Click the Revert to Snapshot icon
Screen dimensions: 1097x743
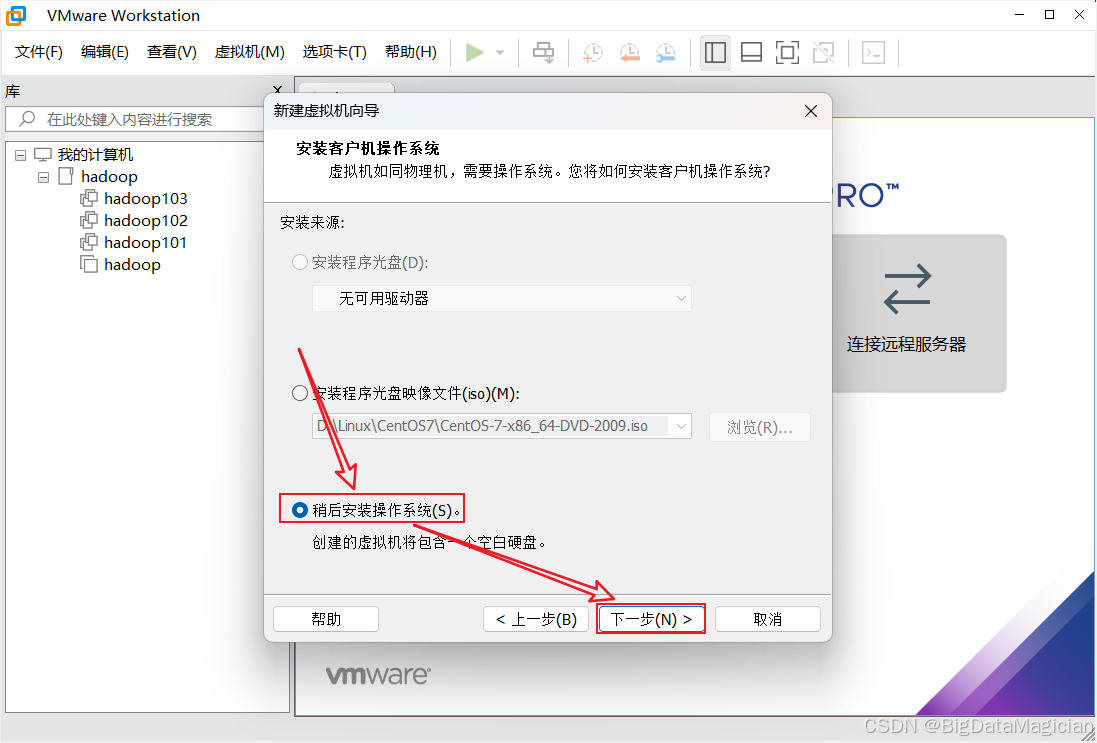point(630,52)
